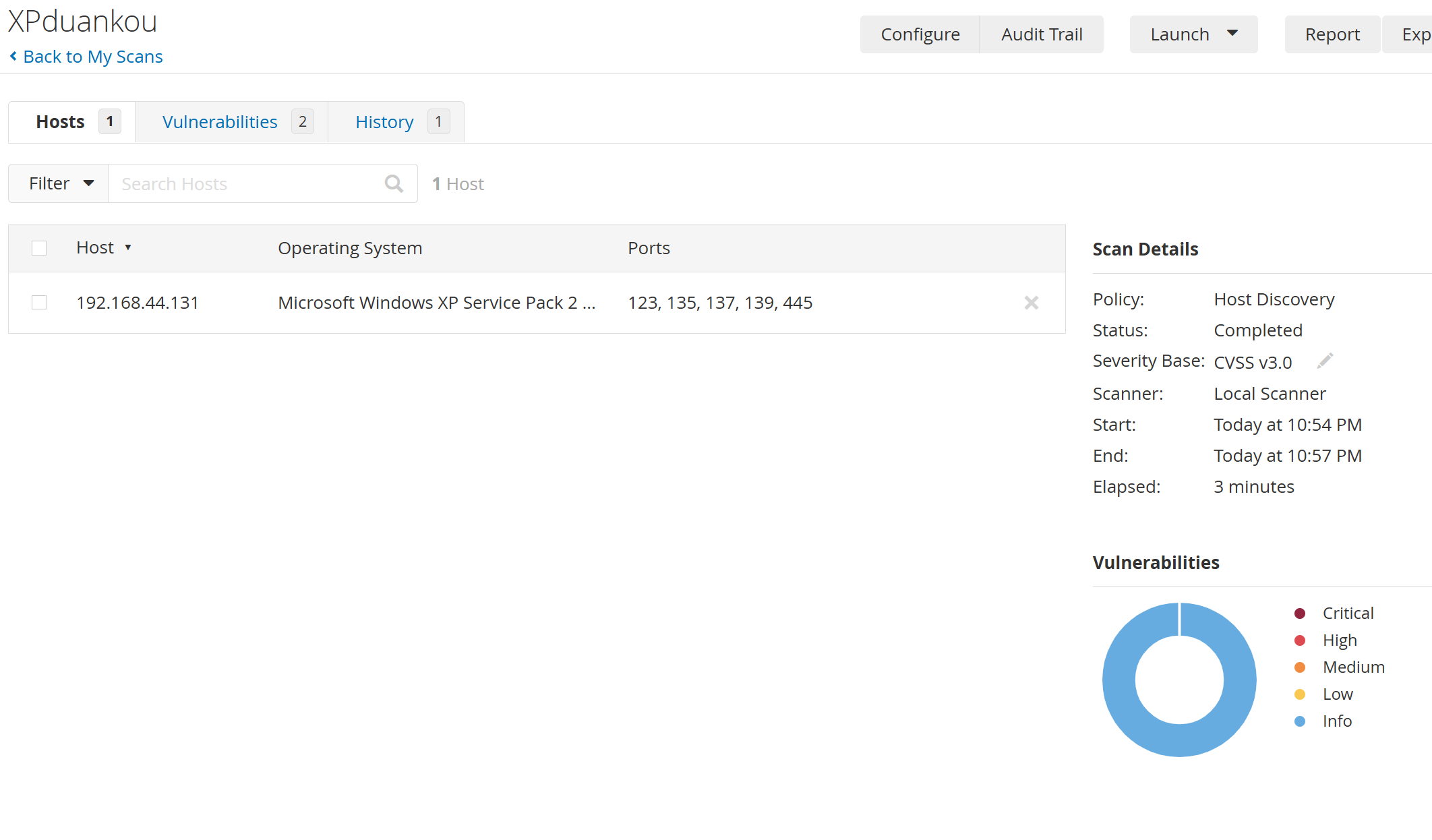The width and height of the screenshot is (1432, 840).
Task: Toggle Host column sort arrow
Action: [x=128, y=248]
